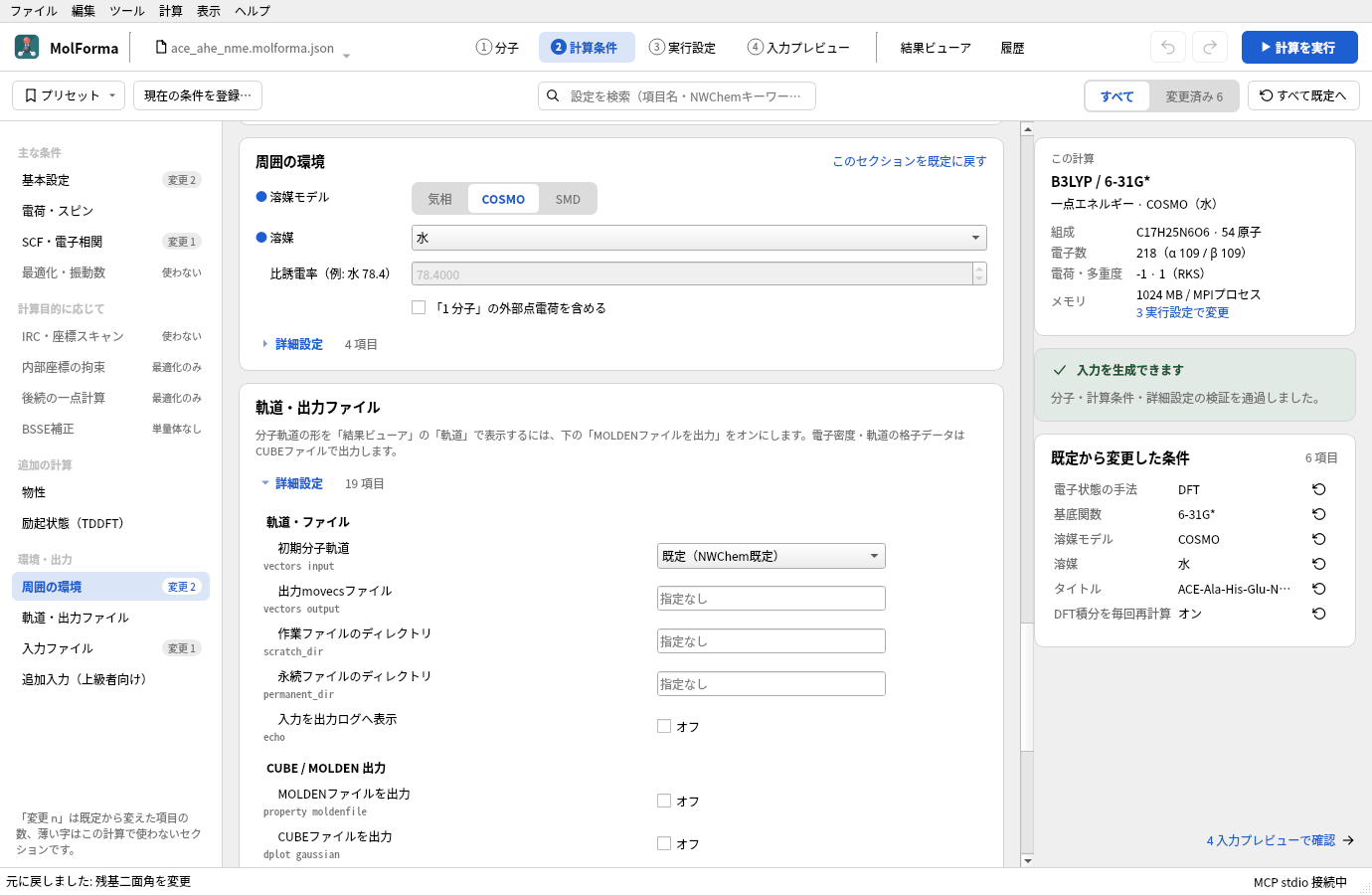Click 現在の条件を登録 button

click(x=198, y=95)
